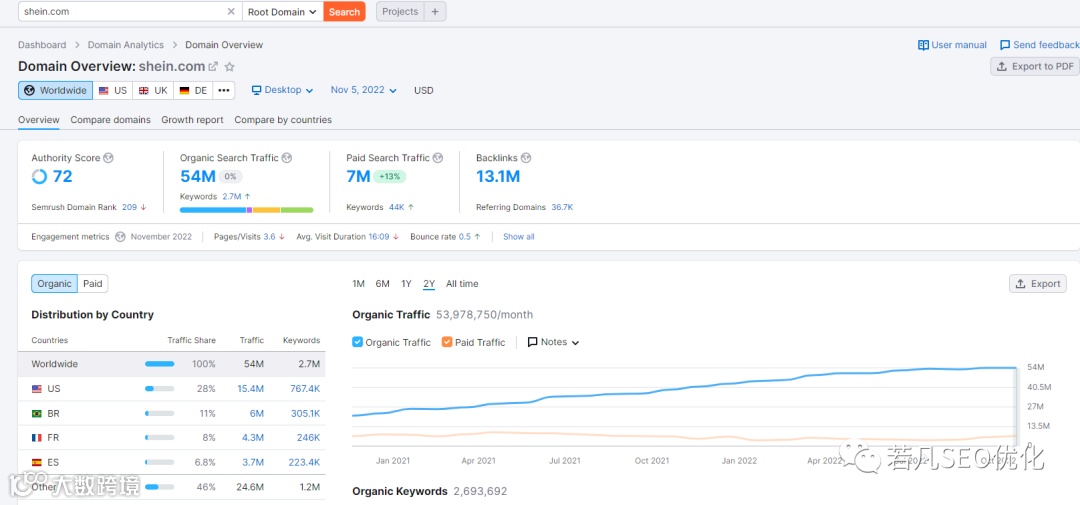The height and width of the screenshot is (505, 1080).
Task: Open the 7M paid traffic value
Action: coord(358,177)
